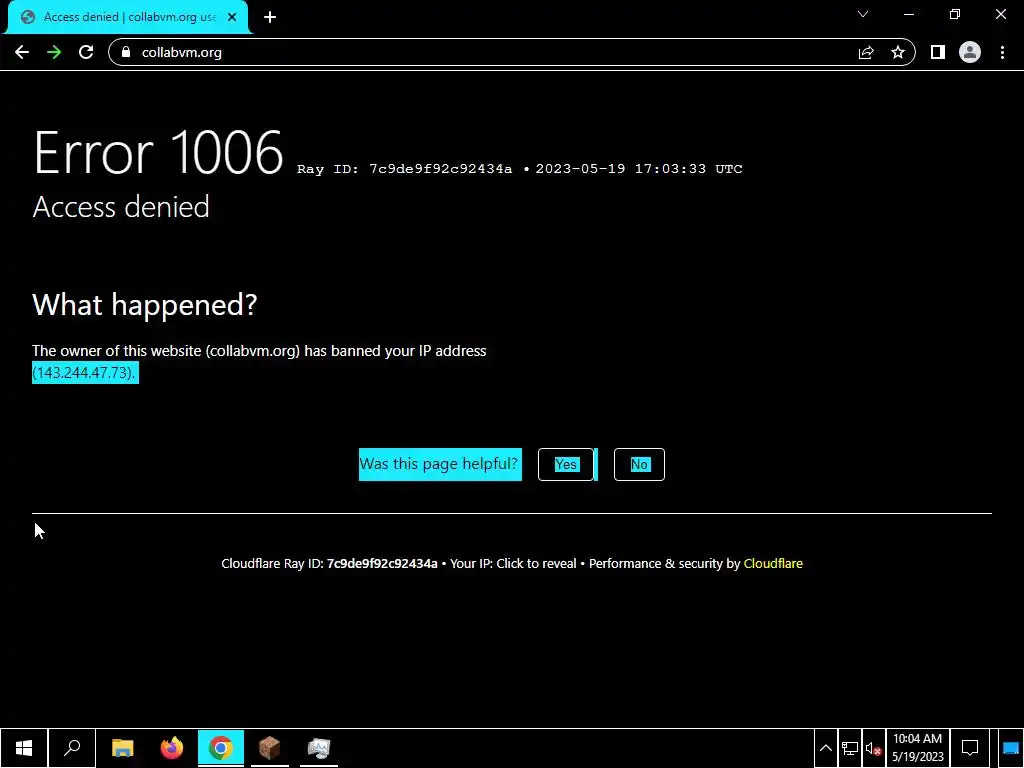Restore down the Chrome window
Viewport: 1024px width, 768px height.
(955, 14)
